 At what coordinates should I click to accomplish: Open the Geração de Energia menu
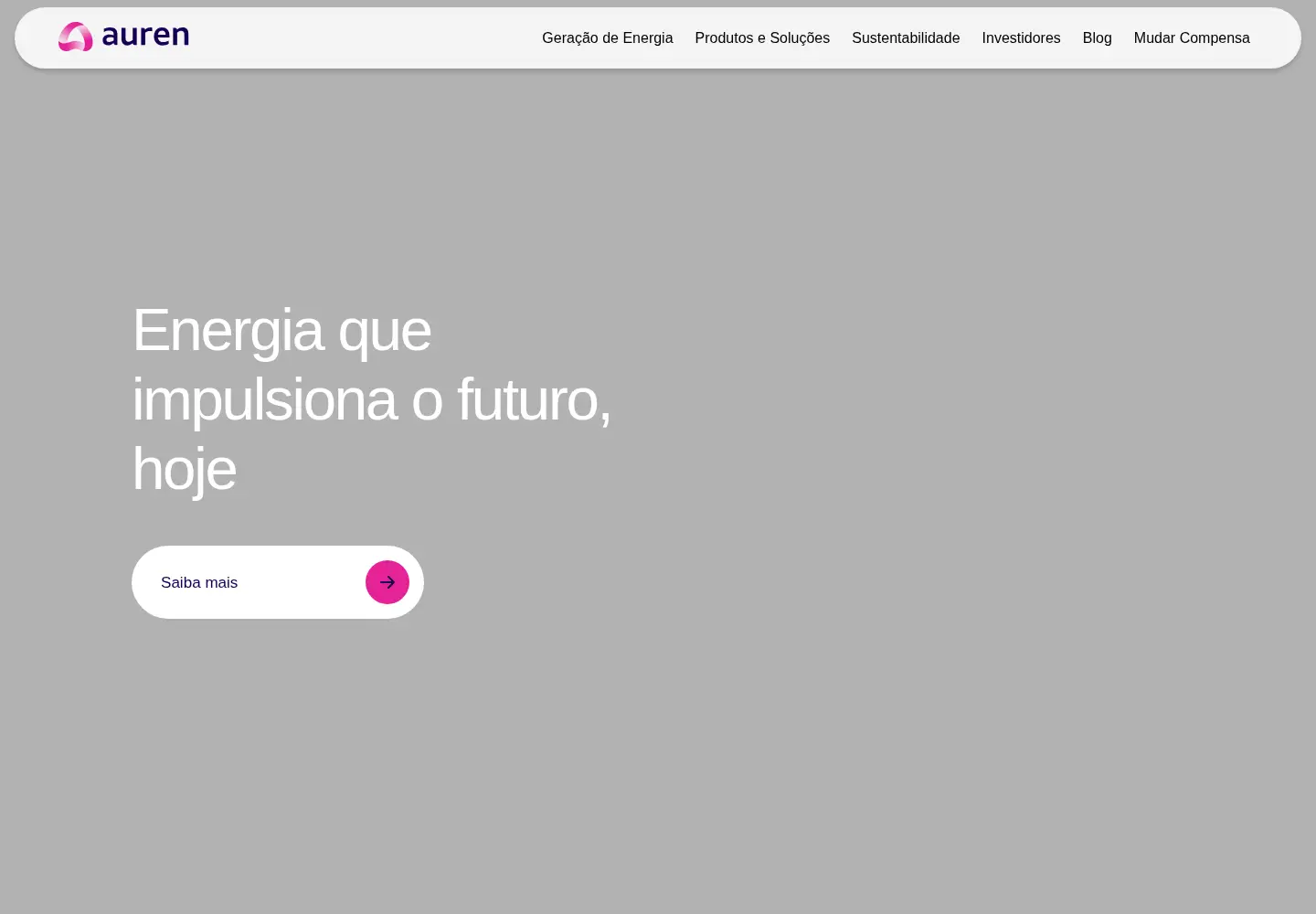click(608, 37)
